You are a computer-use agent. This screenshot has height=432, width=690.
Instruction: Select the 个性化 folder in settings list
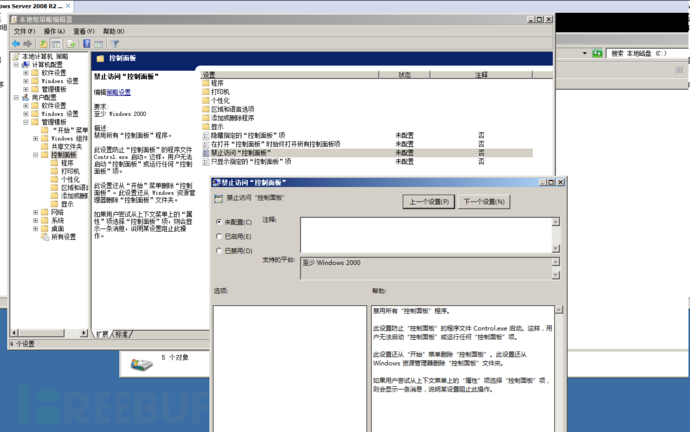[x=219, y=101]
